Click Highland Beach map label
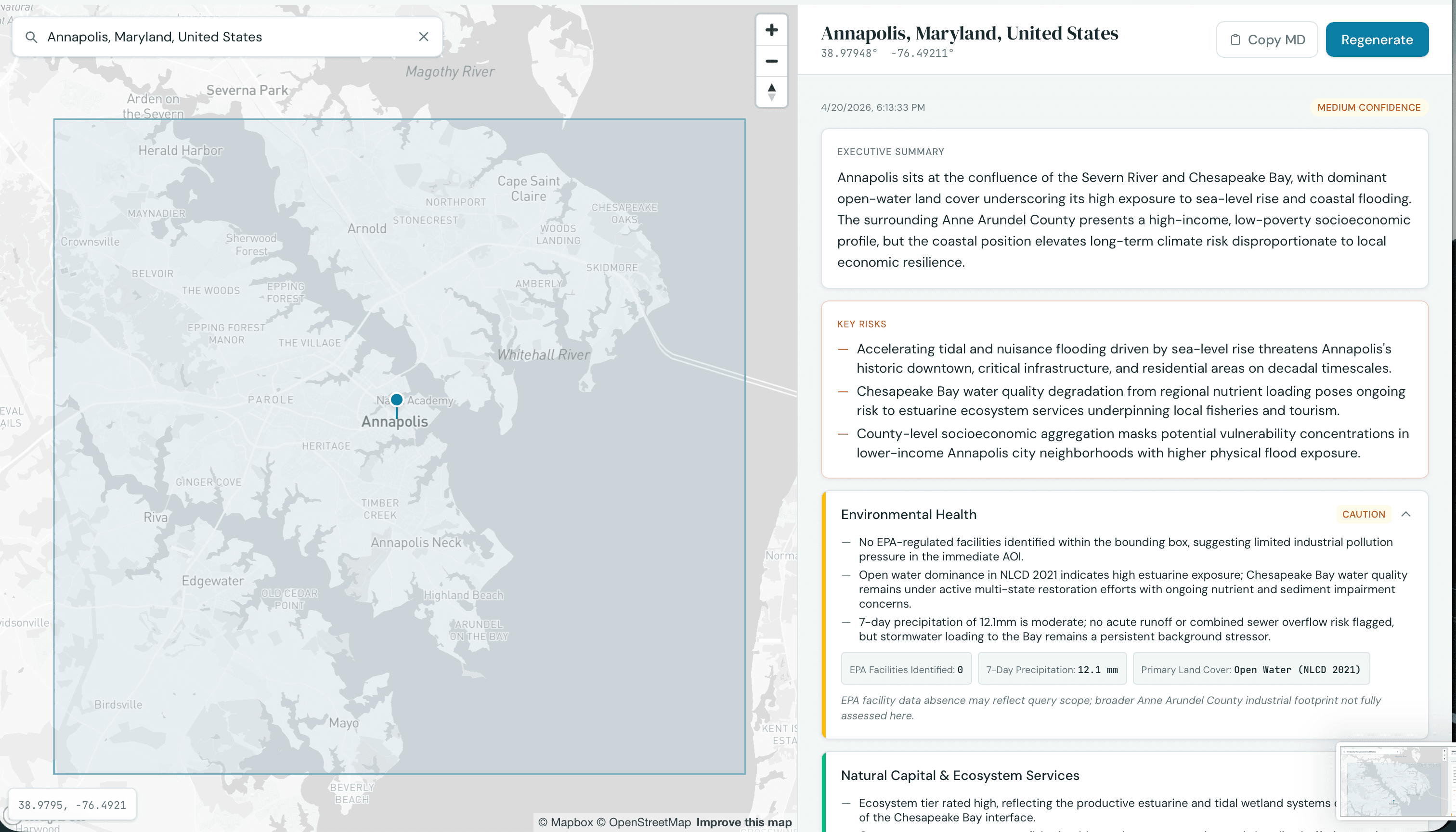 (464, 595)
